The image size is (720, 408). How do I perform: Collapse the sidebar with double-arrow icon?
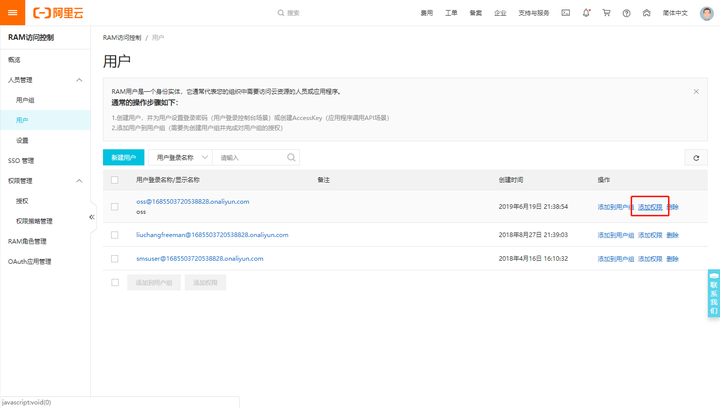(x=92, y=217)
